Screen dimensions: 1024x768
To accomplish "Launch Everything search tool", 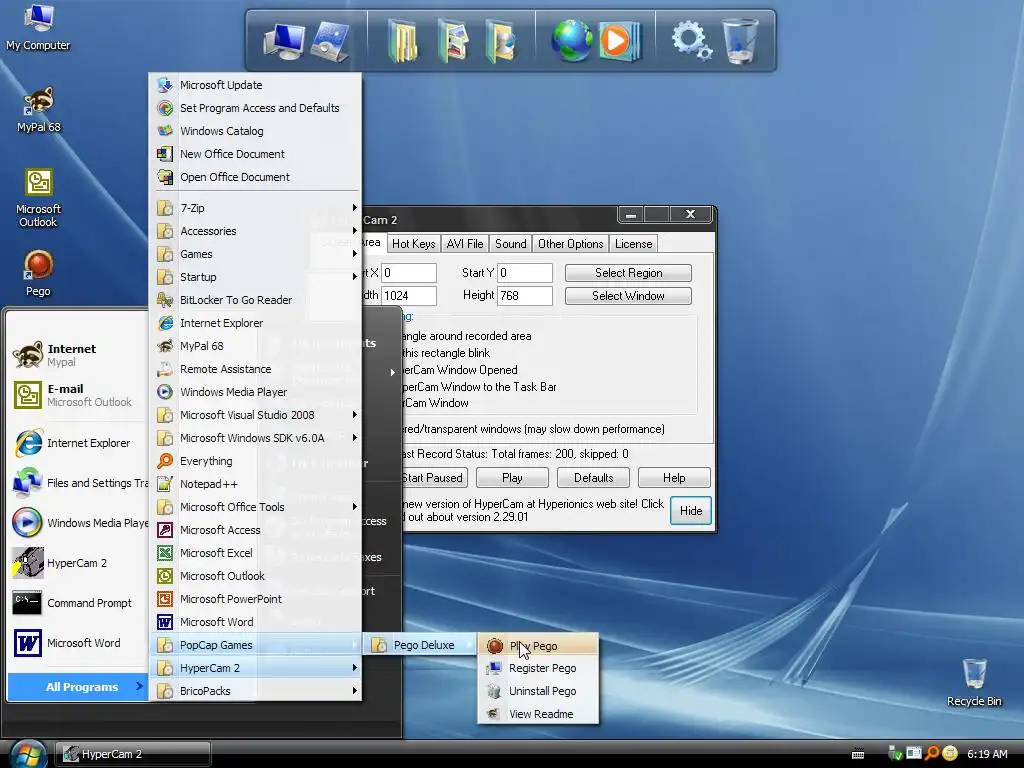I will [x=256, y=461].
